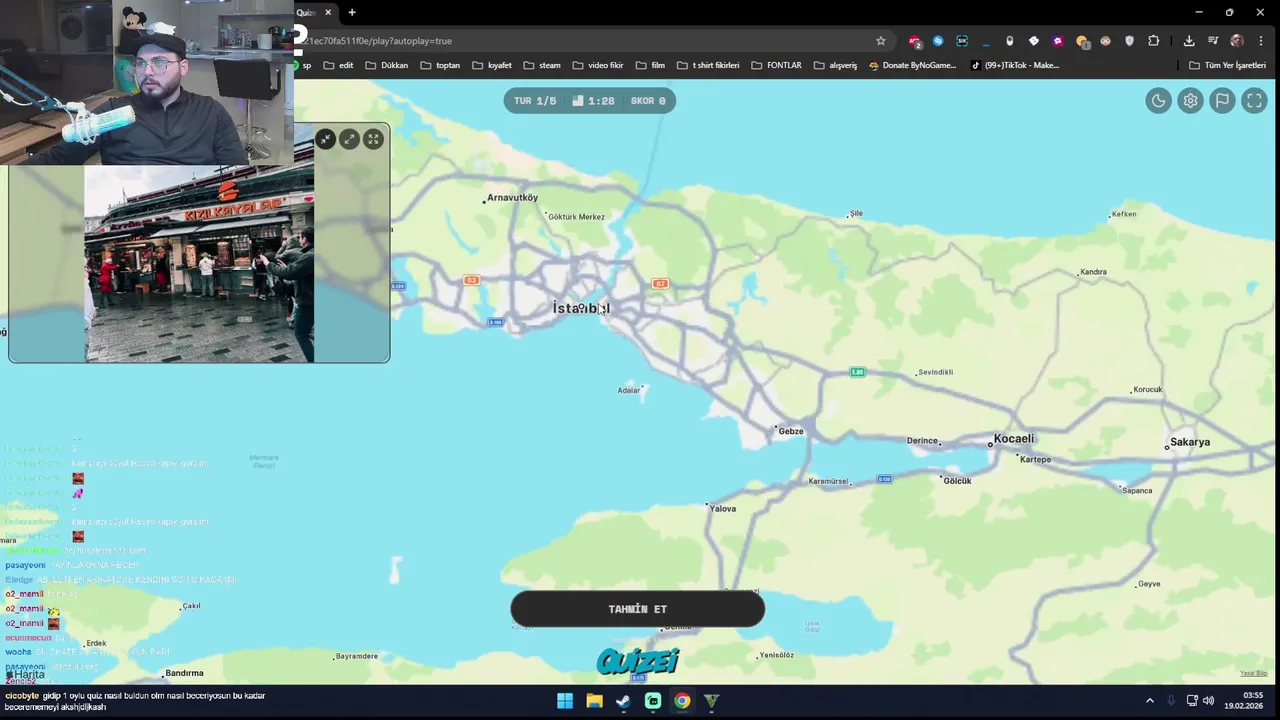Open Steam from the taskbar
Viewport: 1280px width, 720px height.
pos(623,701)
